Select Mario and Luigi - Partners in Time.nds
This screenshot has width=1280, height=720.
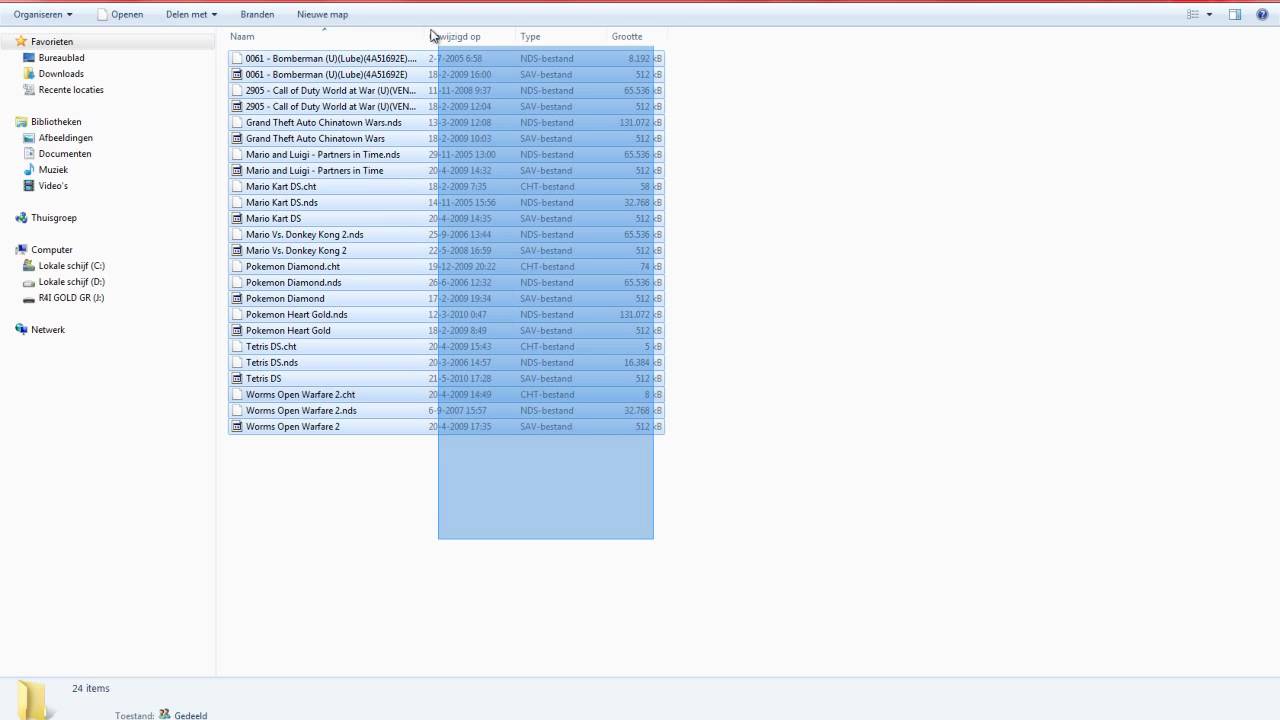323,154
